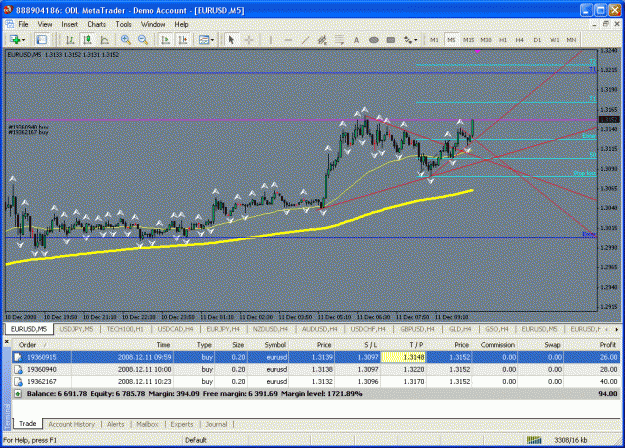Open the Journal terminal tab
Viewport: 625px width, 448px height.
[x=216, y=424]
